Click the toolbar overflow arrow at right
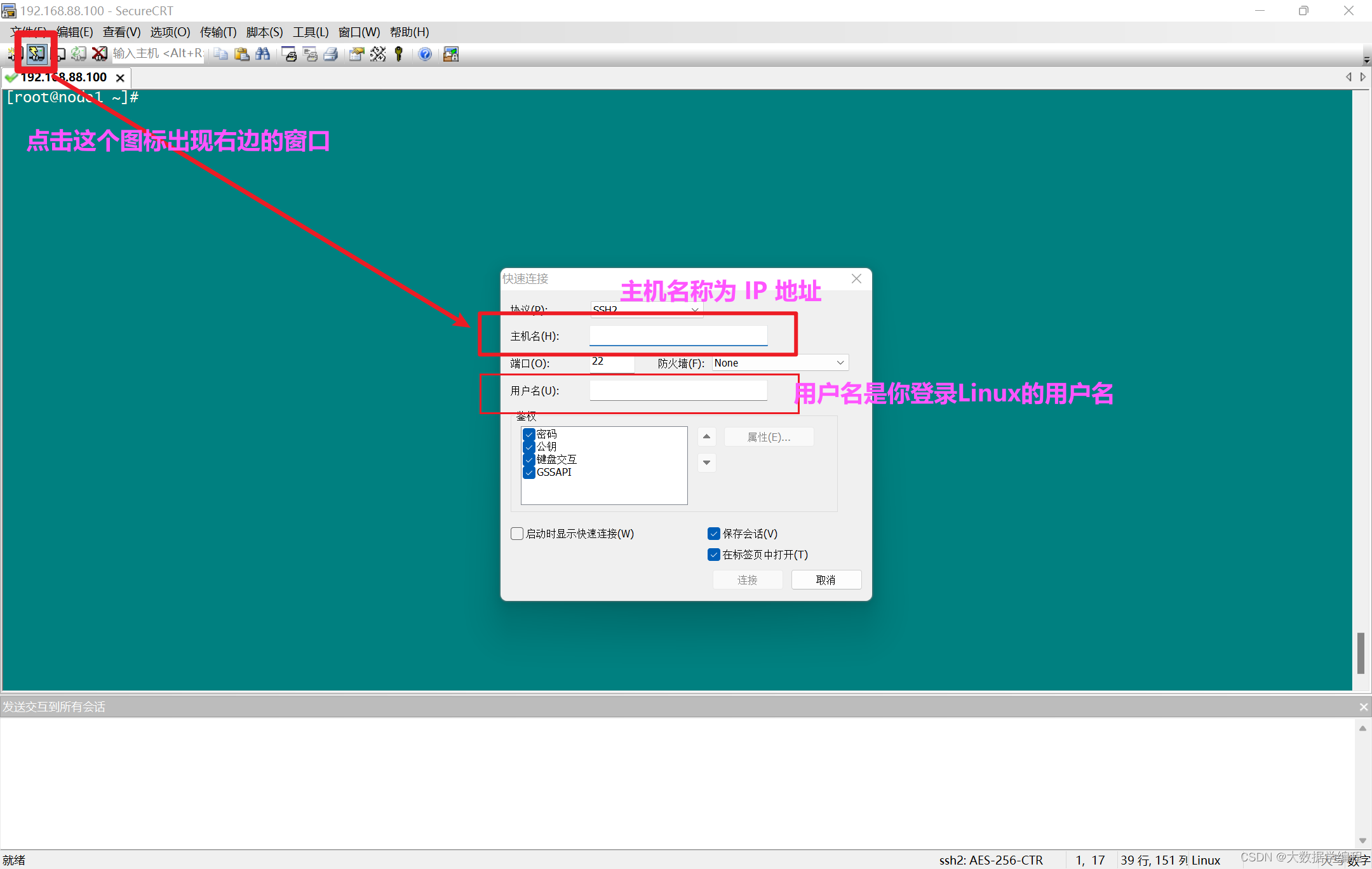The height and width of the screenshot is (869, 1372). (x=1366, y=60)
